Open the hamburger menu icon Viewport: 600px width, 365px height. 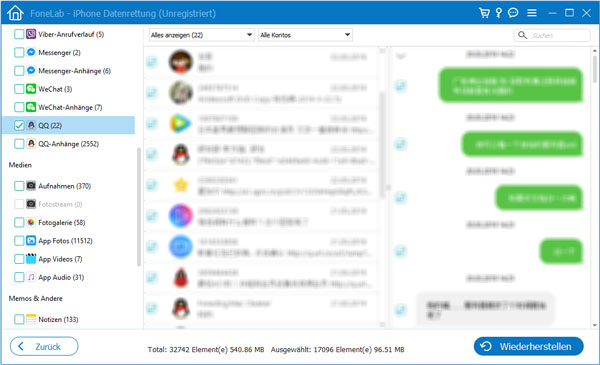point(532,13)
